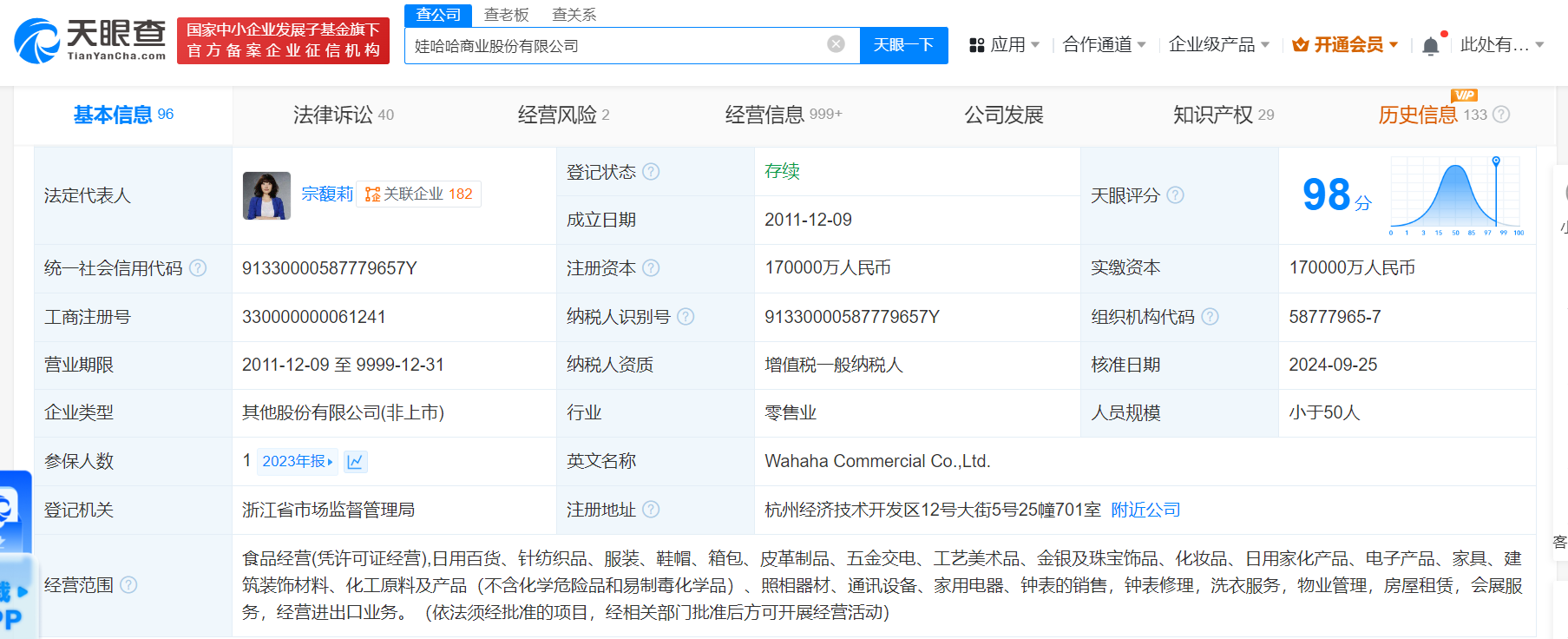Click 增值税一般纳税人 taxpayer qualification

(834, 365)
